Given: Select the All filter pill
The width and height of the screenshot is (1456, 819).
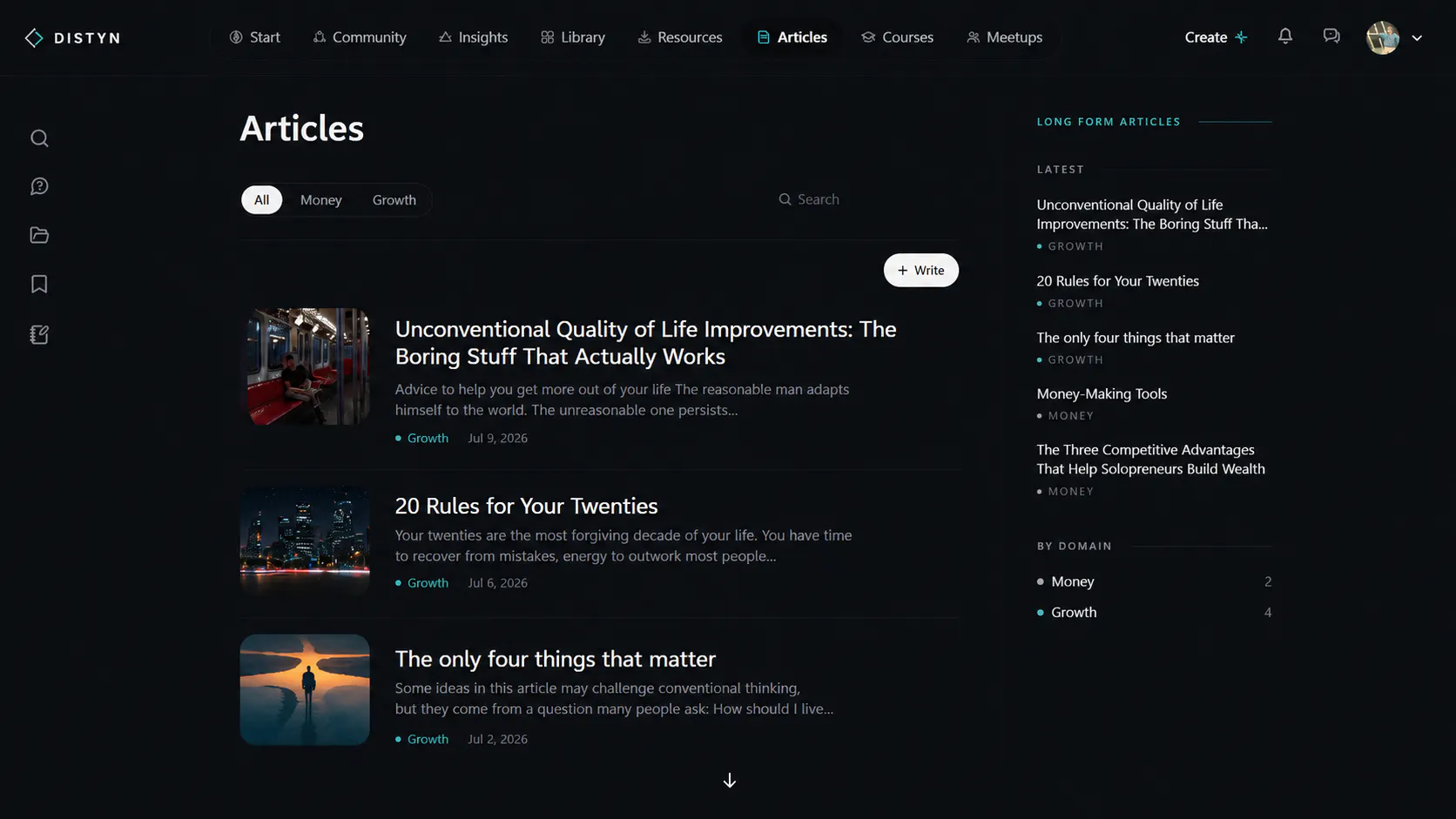Looking at the screenshot, I should 261,199.
